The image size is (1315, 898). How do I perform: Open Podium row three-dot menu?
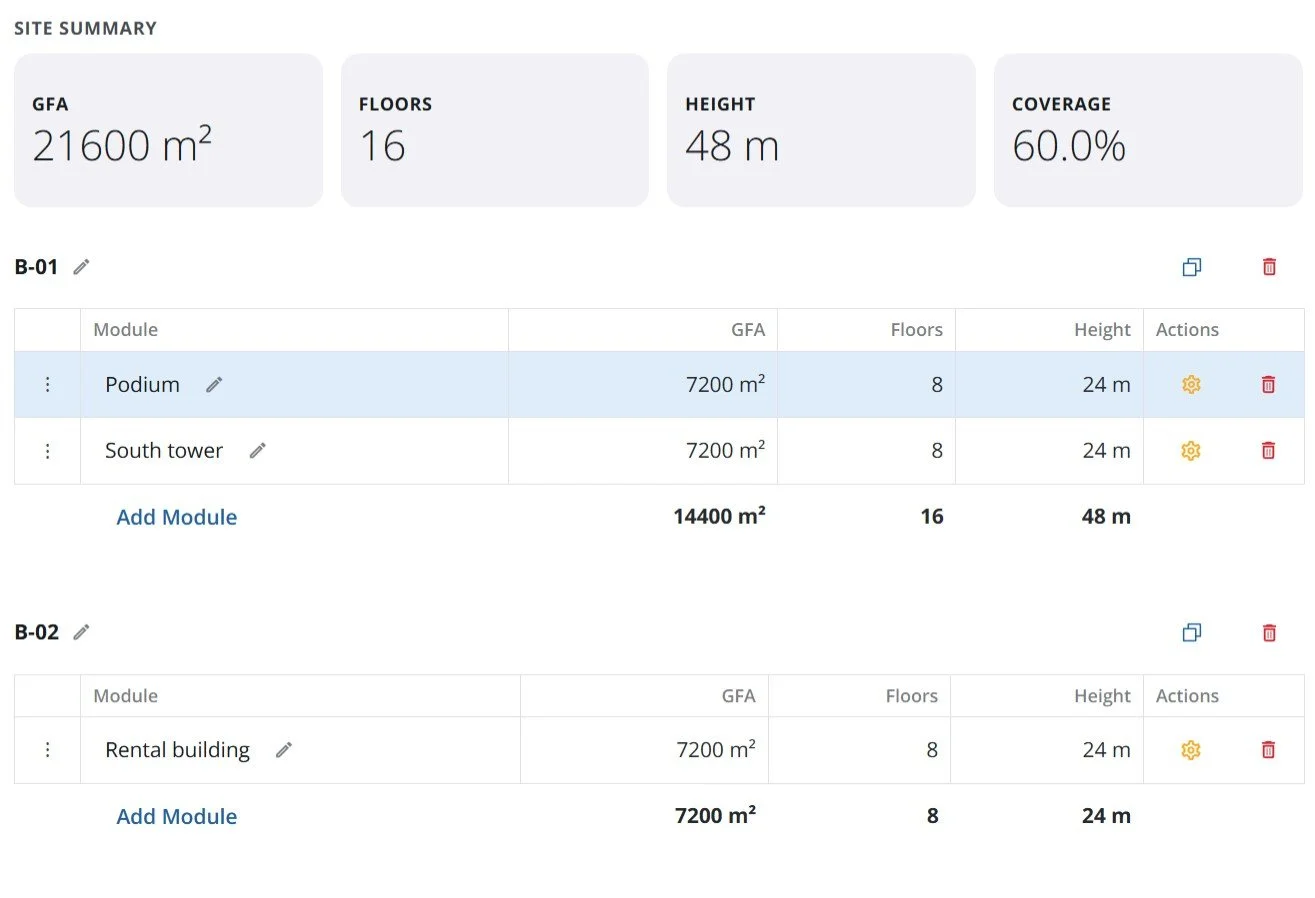(47, 385)
